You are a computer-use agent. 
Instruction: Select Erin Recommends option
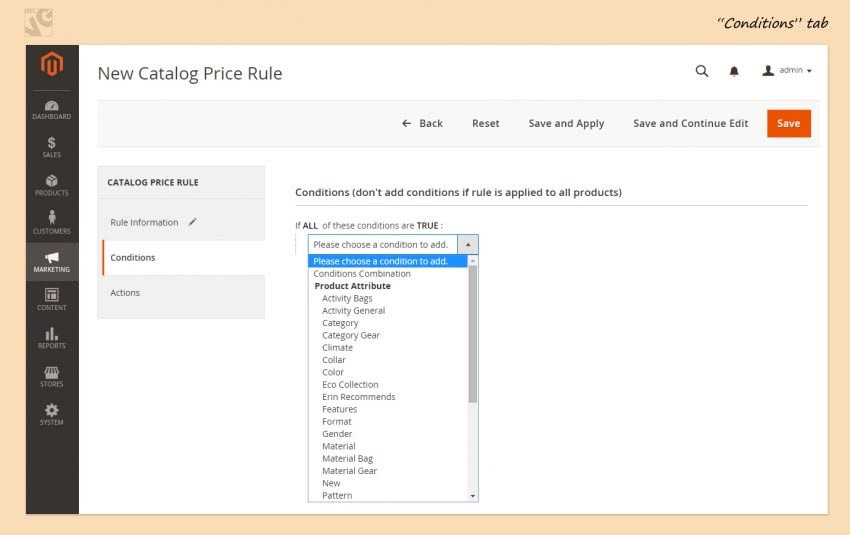pos(358,397)
